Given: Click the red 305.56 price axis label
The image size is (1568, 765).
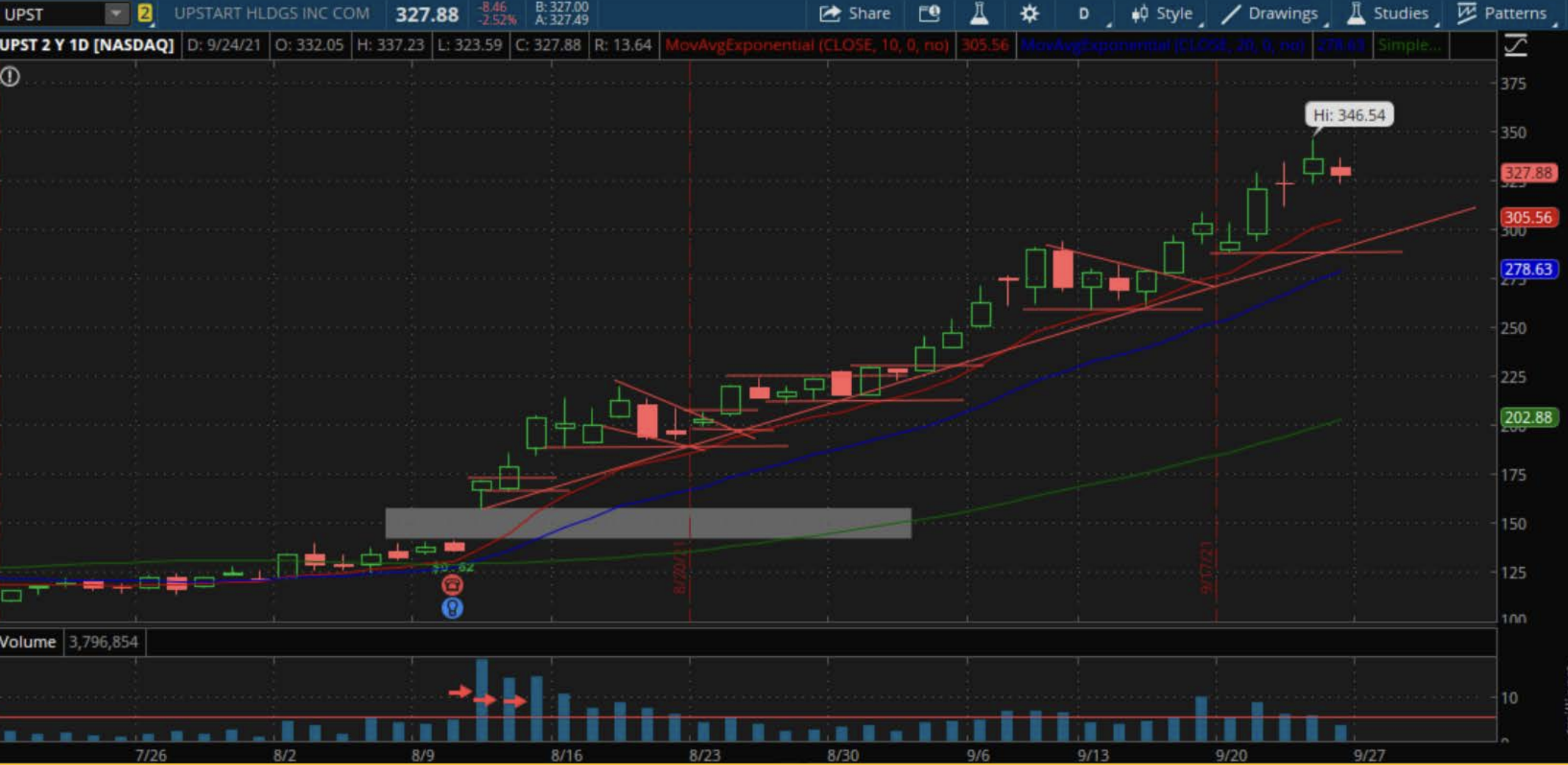Looking at the screenshot, I should coord(1528,218).
